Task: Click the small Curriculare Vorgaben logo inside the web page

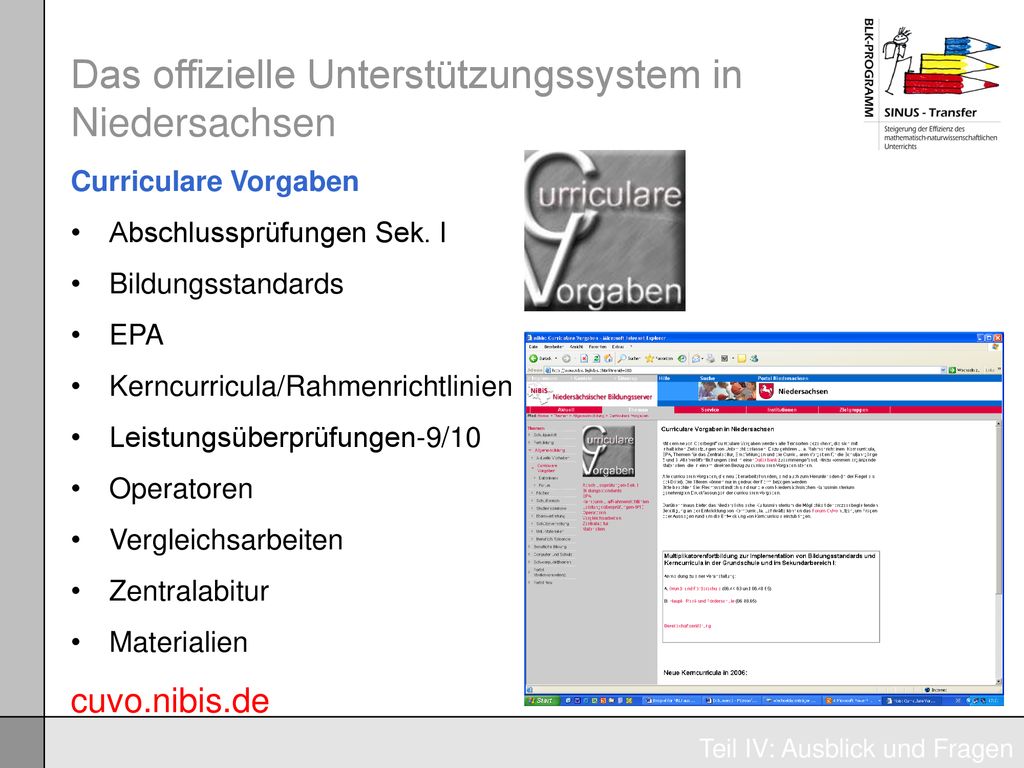Action: 607,451
